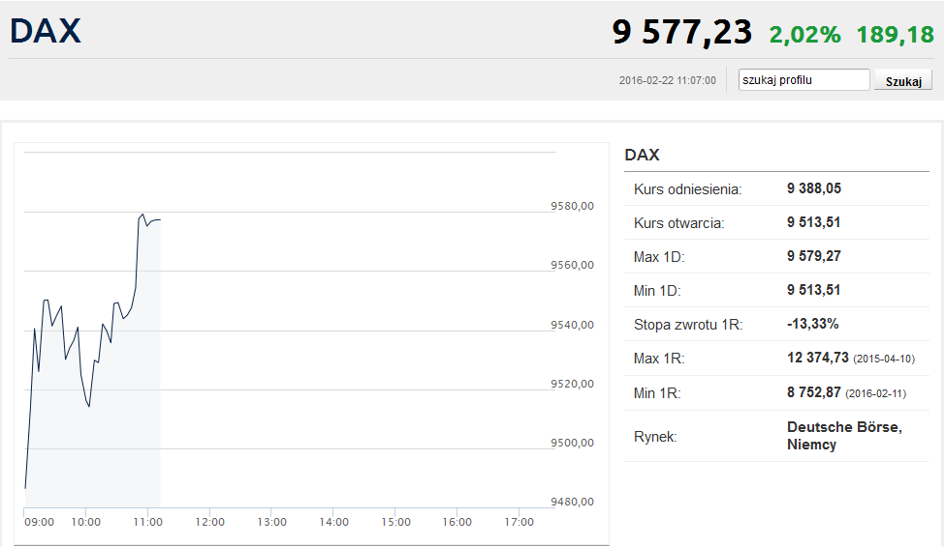Click the chart line peak near 9580

point(143,214)
